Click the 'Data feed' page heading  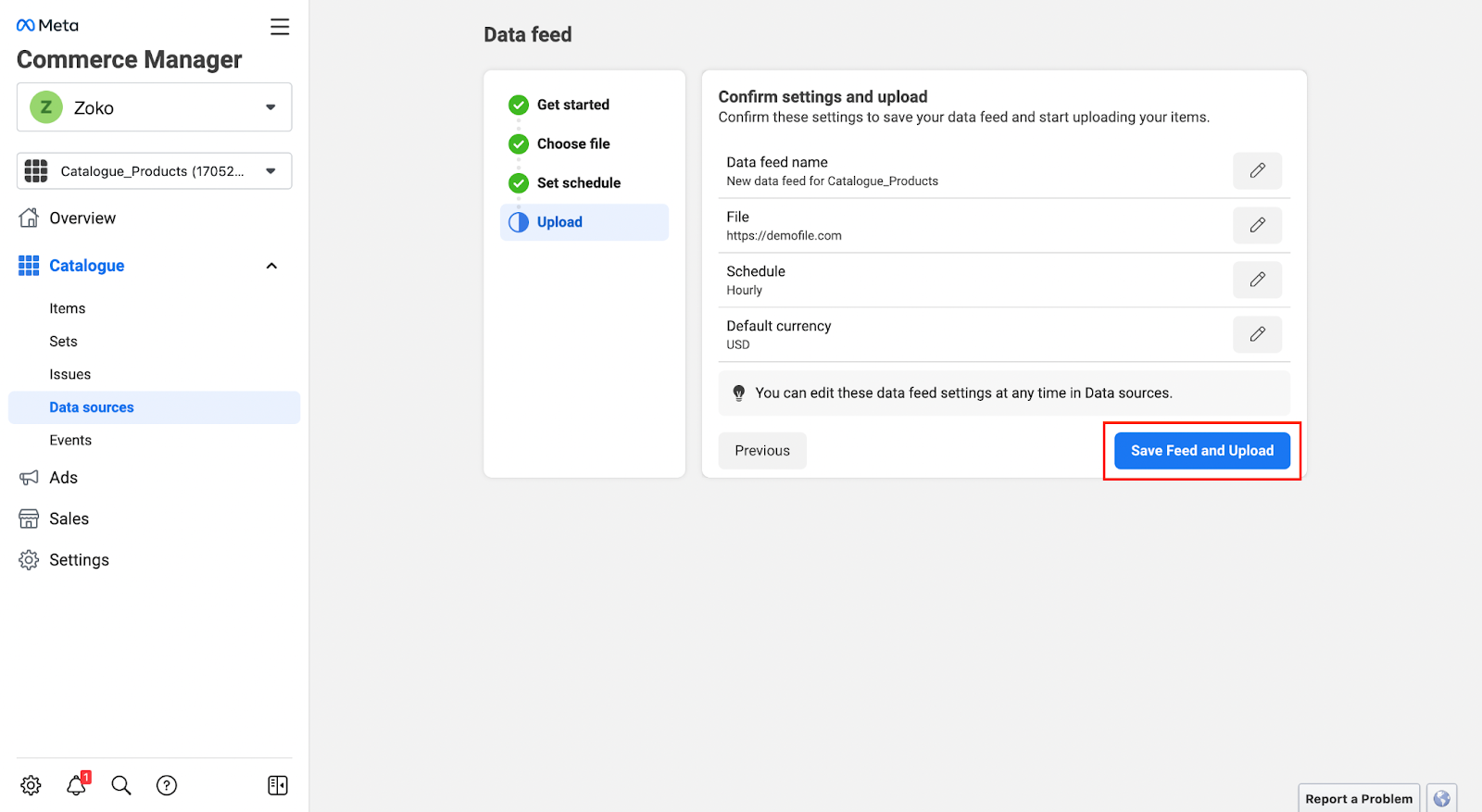[528, 35]
